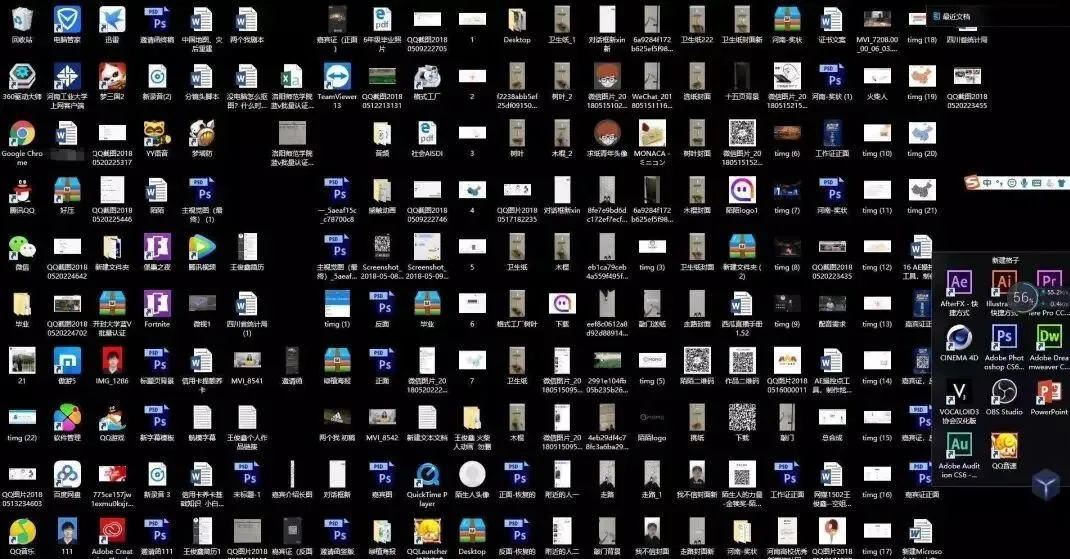Click the 56% floating speed ball
This screenshot has width=1070, height=559.
1022,297
